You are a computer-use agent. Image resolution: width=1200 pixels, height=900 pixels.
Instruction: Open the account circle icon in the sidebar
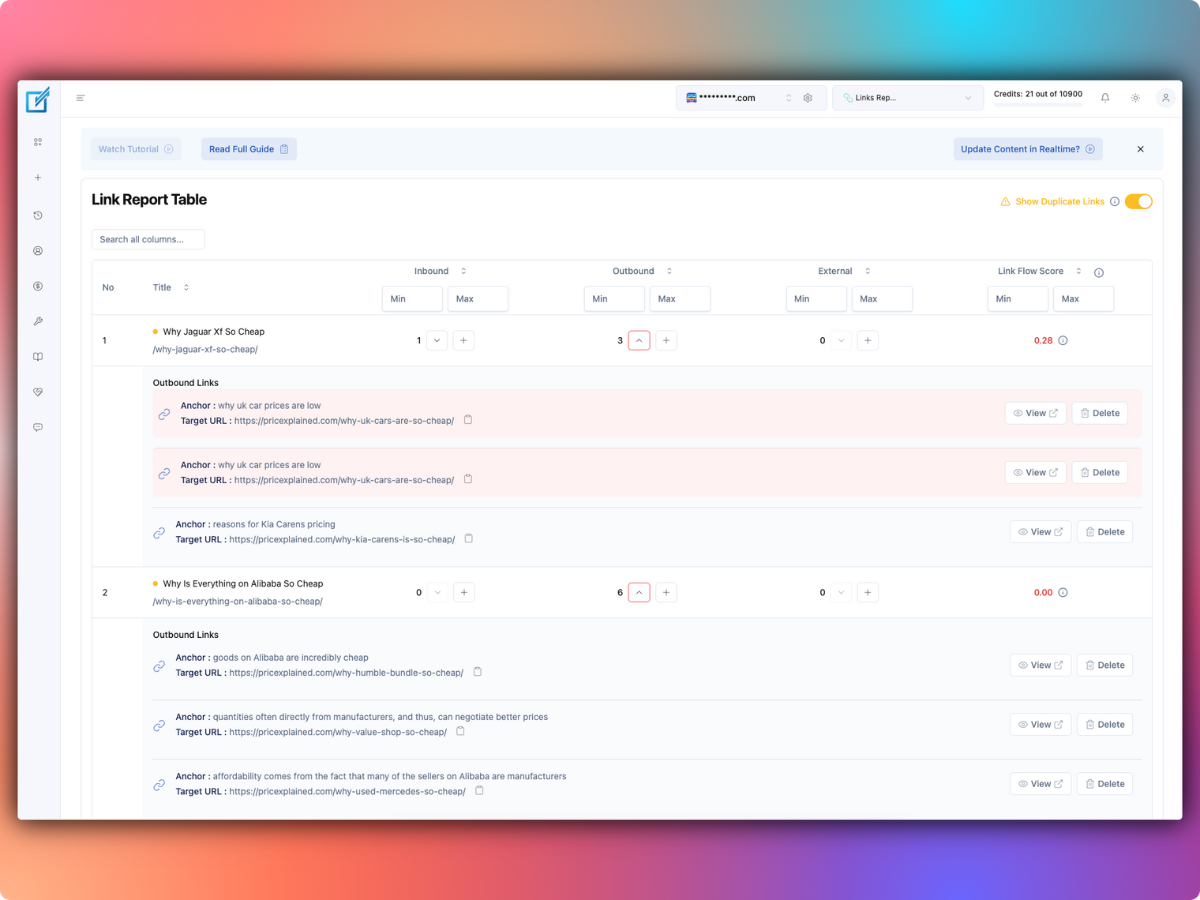tap(38, 251)
